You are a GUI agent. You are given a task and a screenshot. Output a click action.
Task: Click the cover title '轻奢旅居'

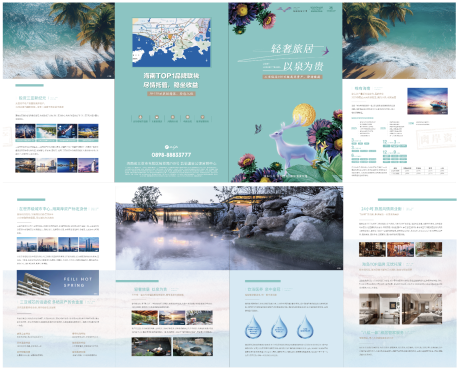(292, 49)
